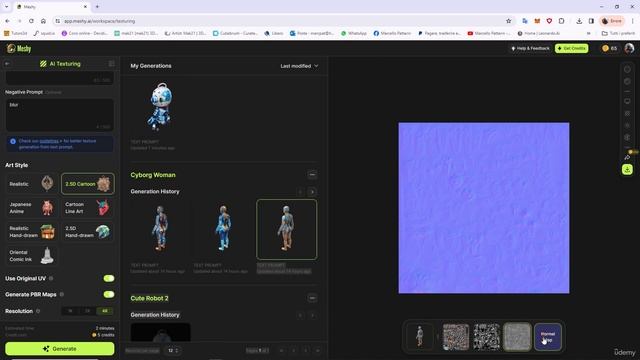Click the browser back arrow
Screen dimensions: 640x360
tap(7, 21)
